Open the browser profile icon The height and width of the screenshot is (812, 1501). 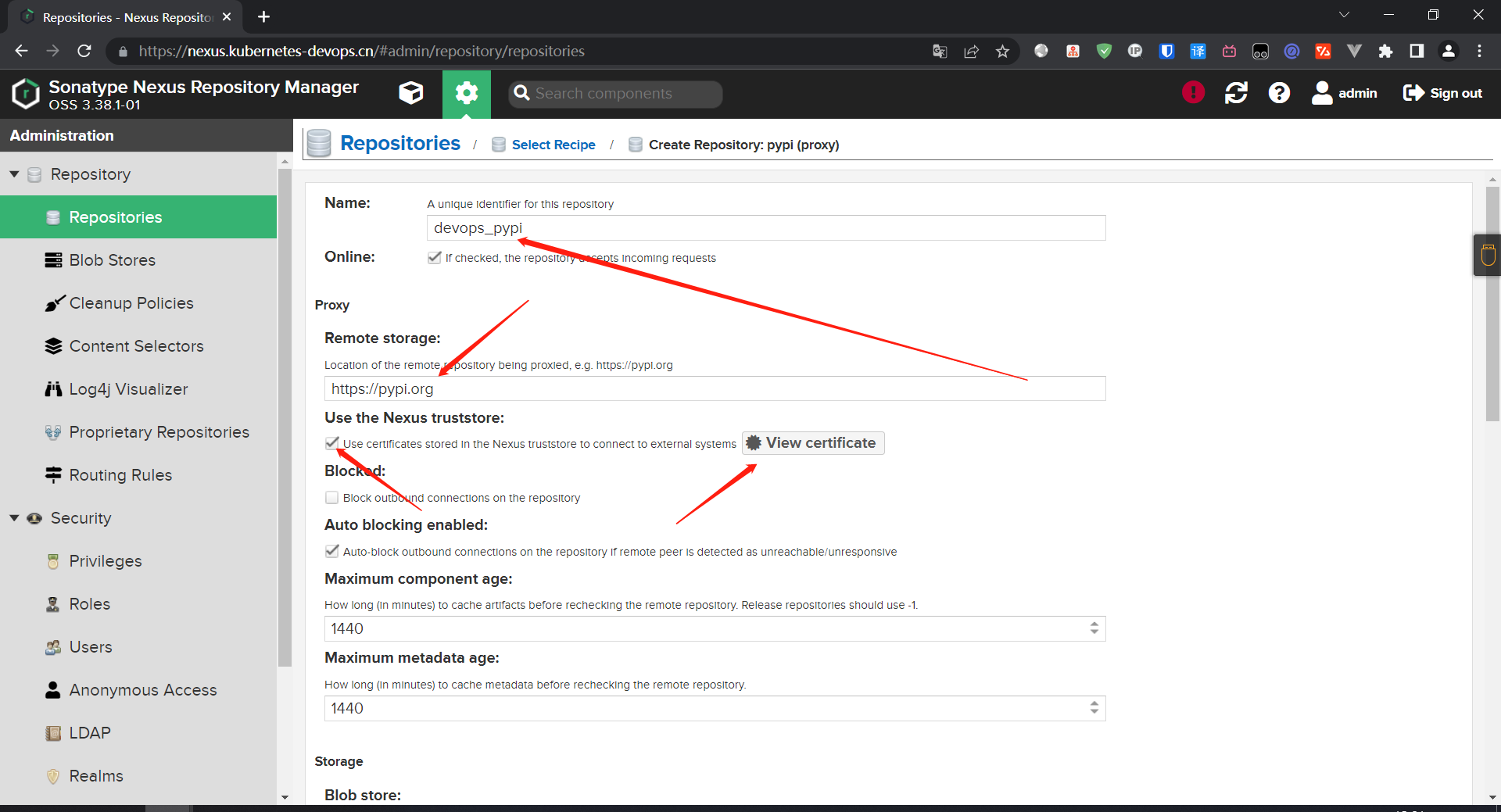tap(1448, 51)
